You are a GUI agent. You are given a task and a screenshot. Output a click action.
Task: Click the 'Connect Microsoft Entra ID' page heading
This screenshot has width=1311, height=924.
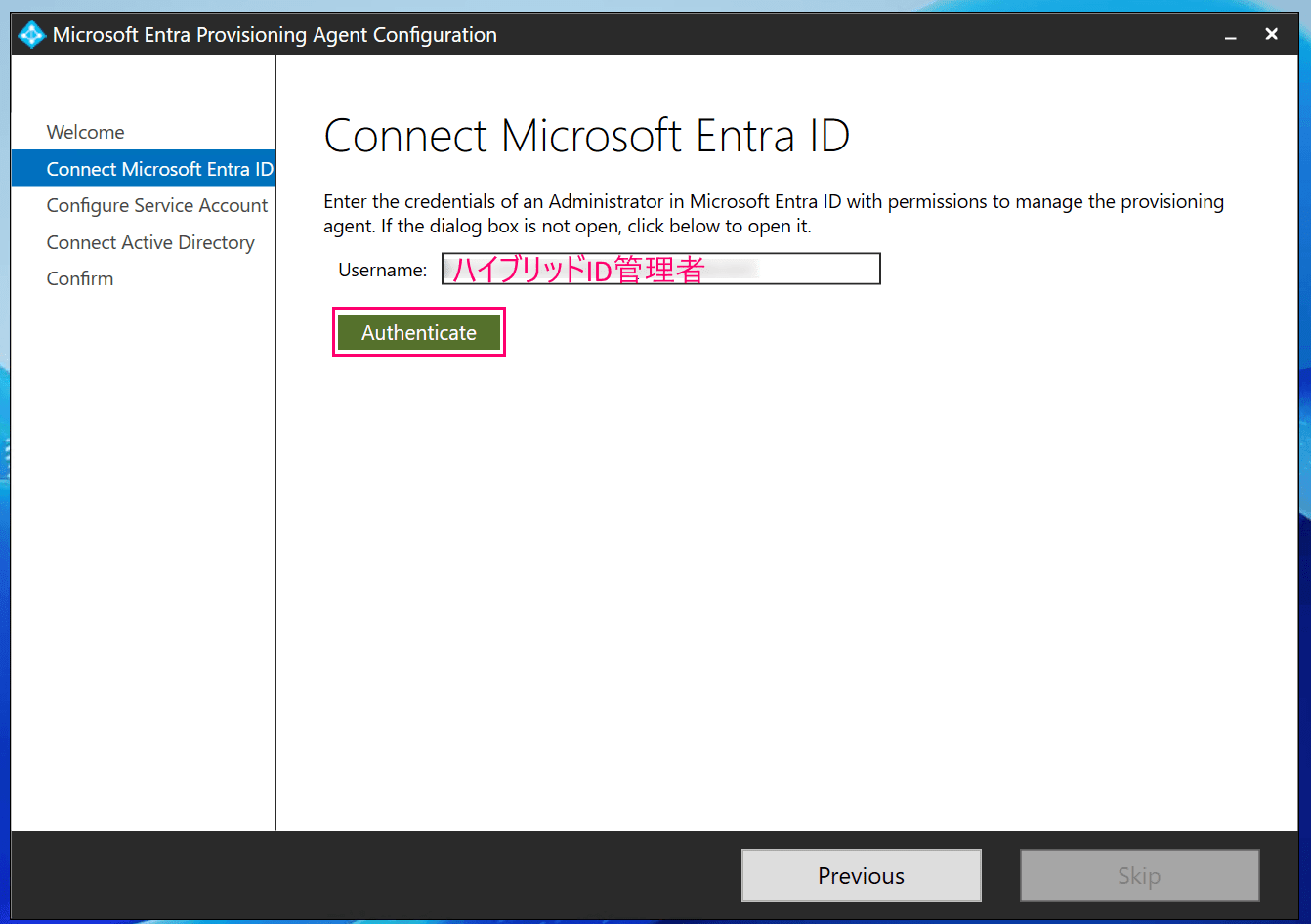tap(586, 136)
